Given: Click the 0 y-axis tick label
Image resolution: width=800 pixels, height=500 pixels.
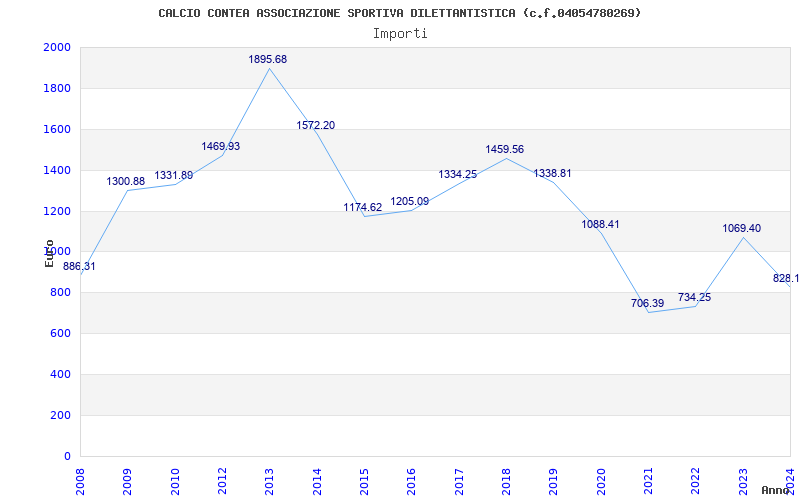Looking at the screenshot, I should coord(67,456).
